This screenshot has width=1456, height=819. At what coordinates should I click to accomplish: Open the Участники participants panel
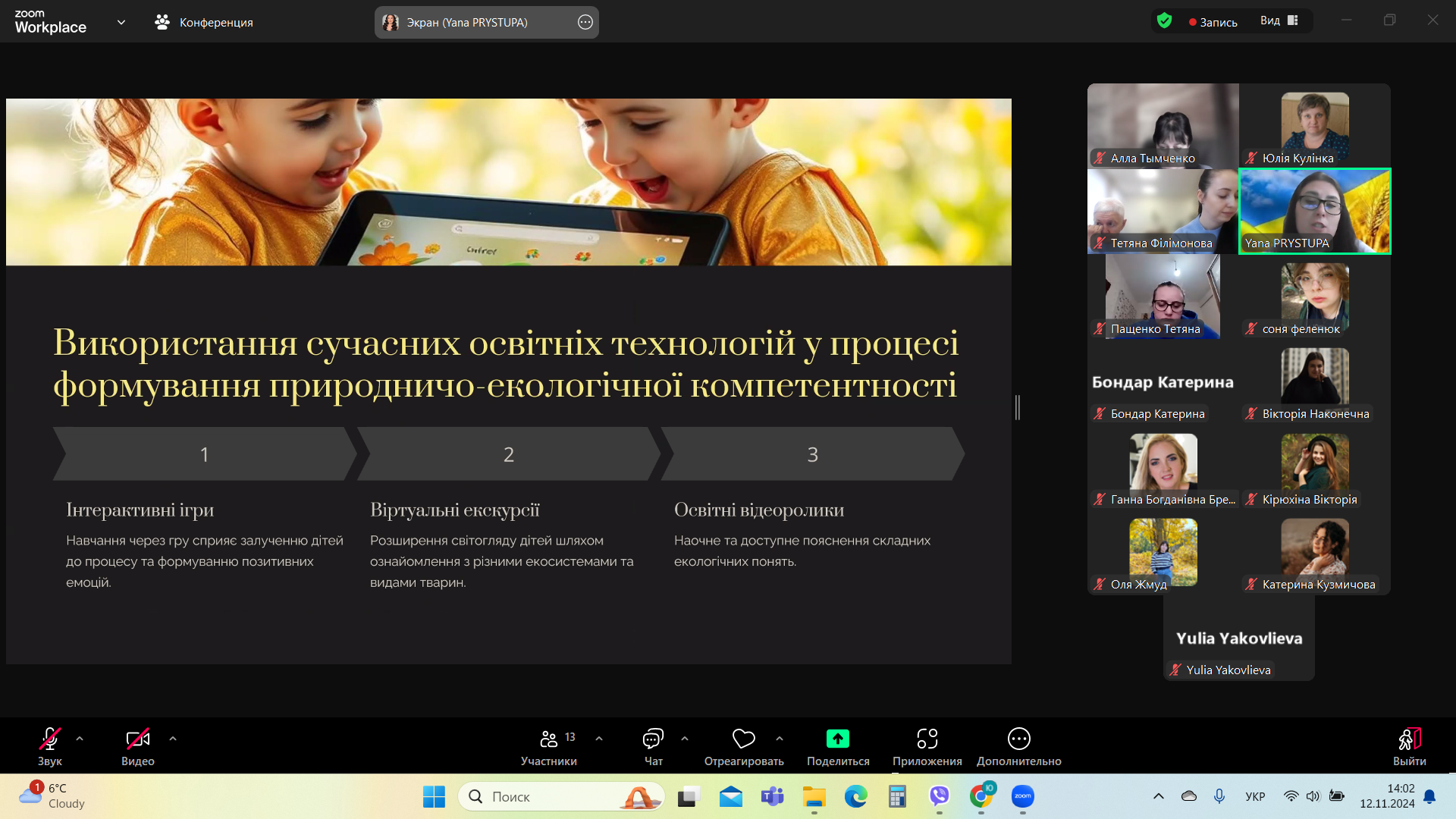click(x=549, y=746)
